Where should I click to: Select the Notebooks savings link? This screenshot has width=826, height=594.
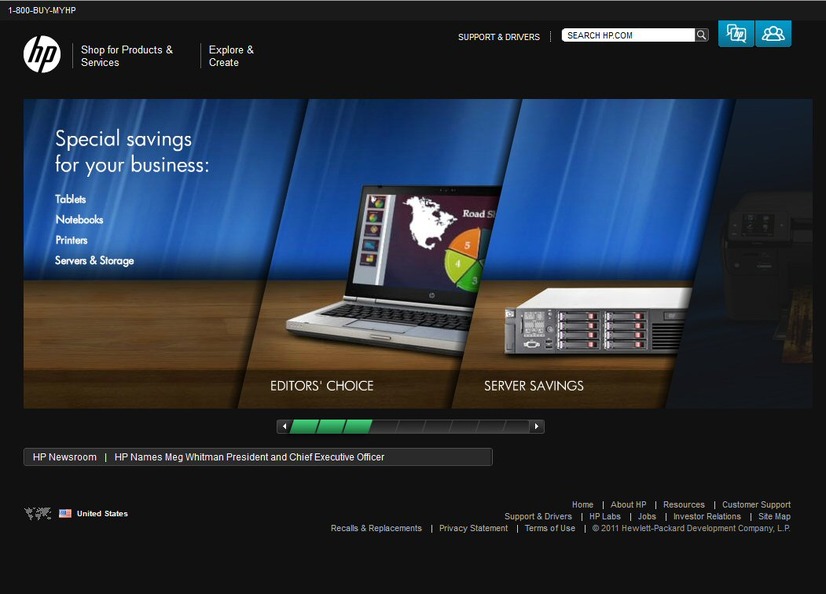pyautogui.click(x=80, y=220)
